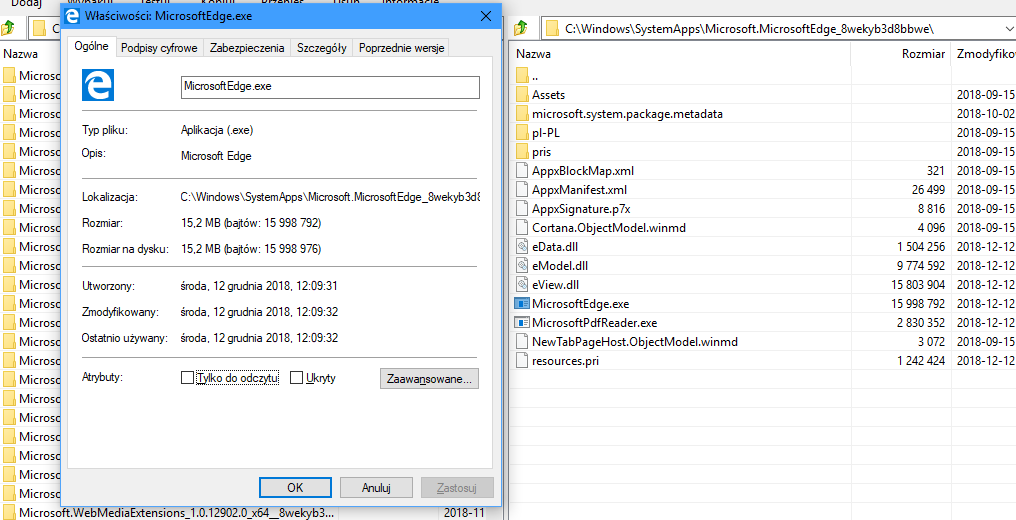Screen dimensions: 1016x520
Task: Select the AppxManifest.xml file icon
Action: (x=522, y=190)
